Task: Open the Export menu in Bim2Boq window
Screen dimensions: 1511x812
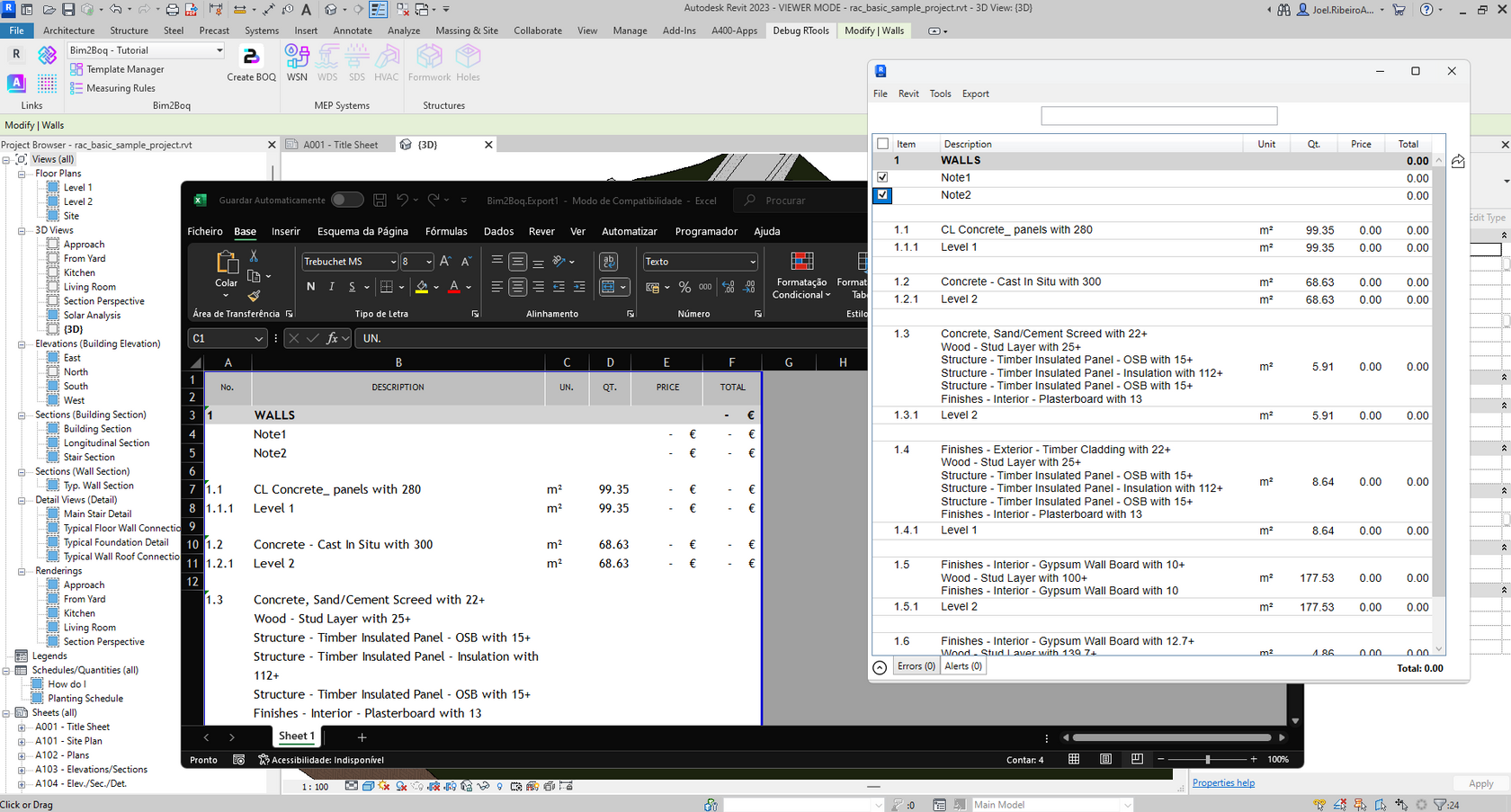Action: [975, 93]
